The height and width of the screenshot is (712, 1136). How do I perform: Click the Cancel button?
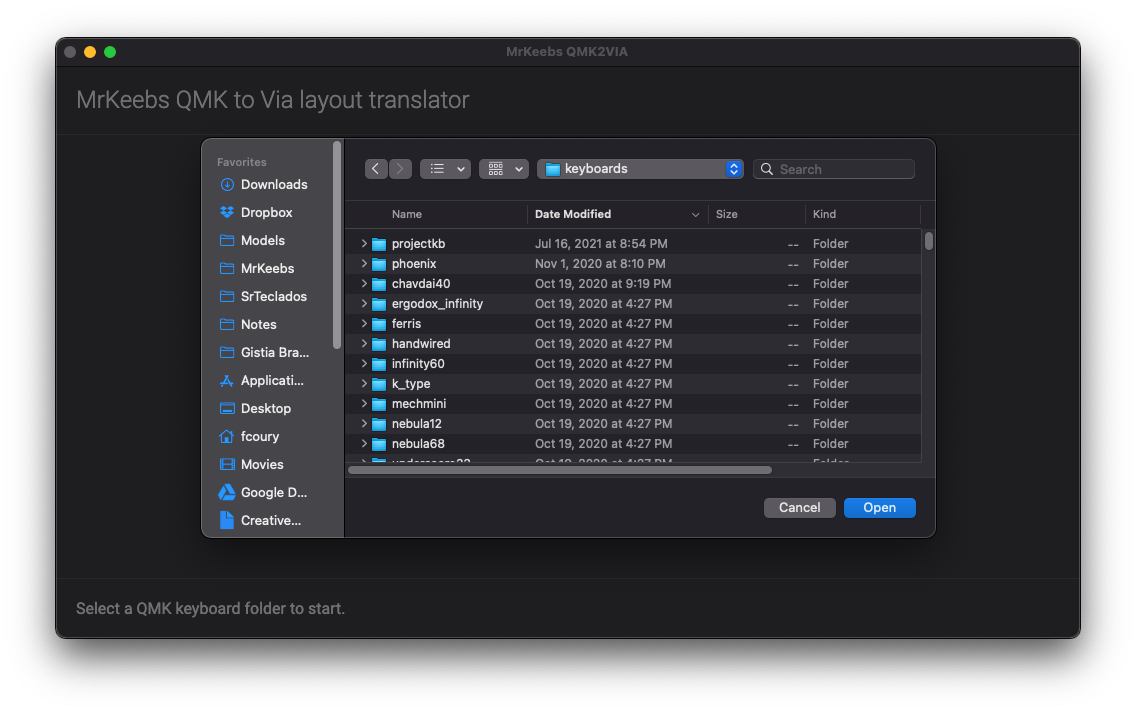tap(800, 508)
